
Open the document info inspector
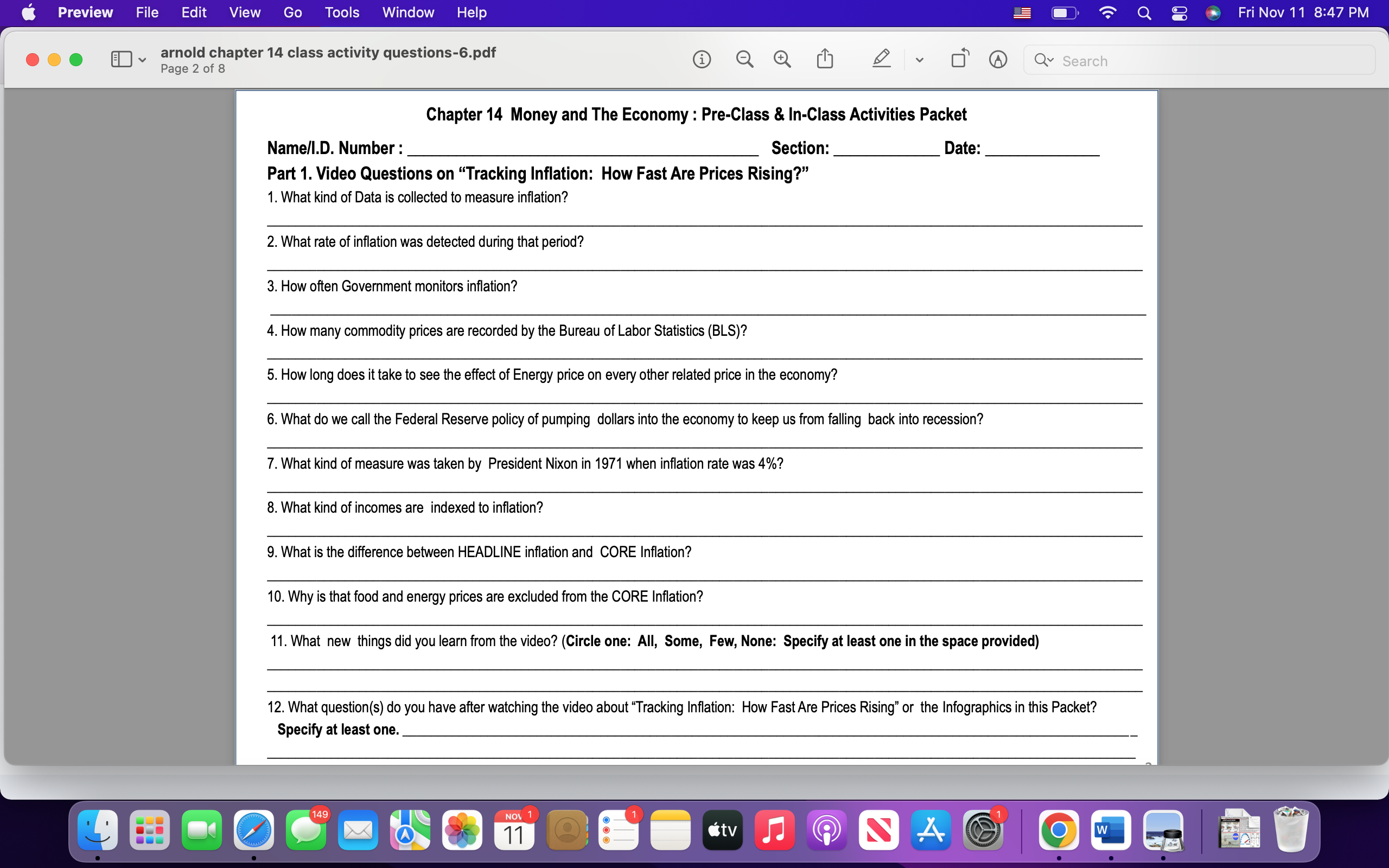coord(702,59)
